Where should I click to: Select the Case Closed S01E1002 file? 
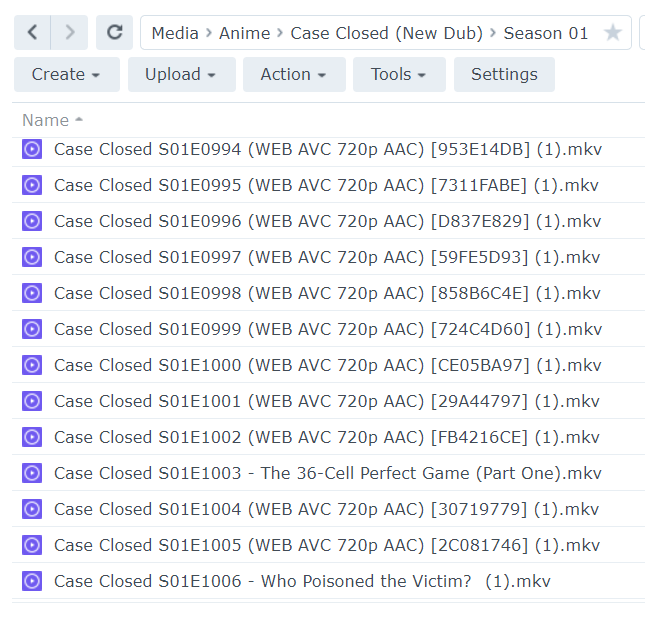pyautogui.click(x=327, y=437)
